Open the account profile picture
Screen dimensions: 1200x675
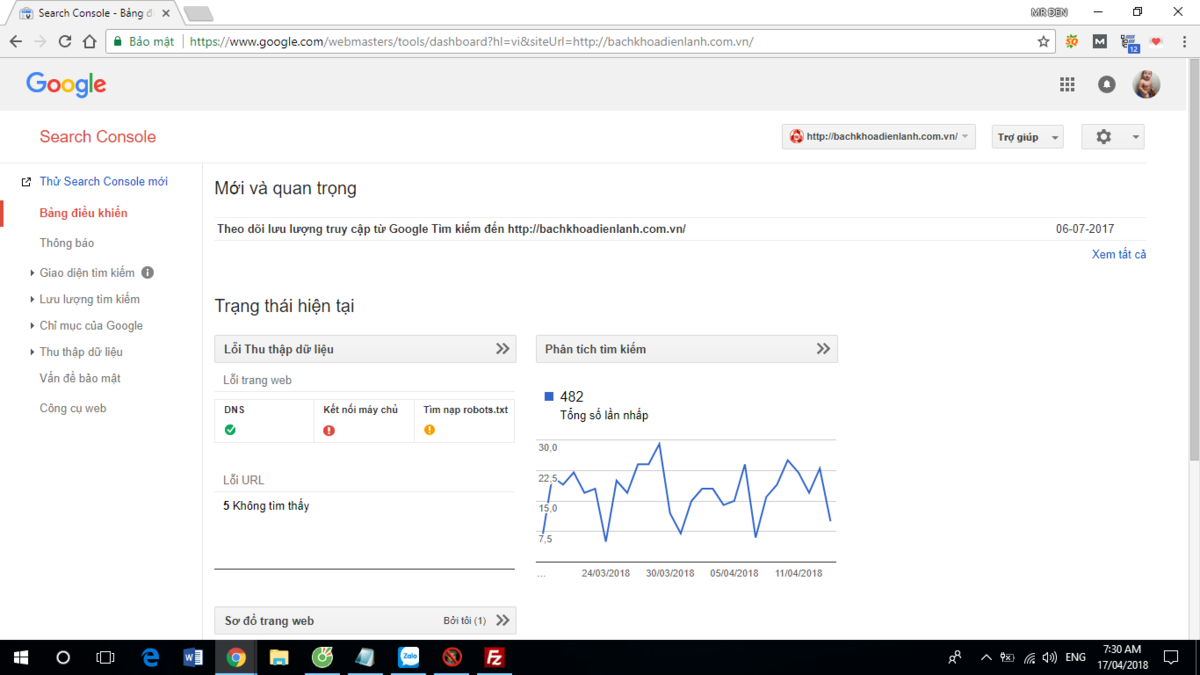[x=1146, y=85]
